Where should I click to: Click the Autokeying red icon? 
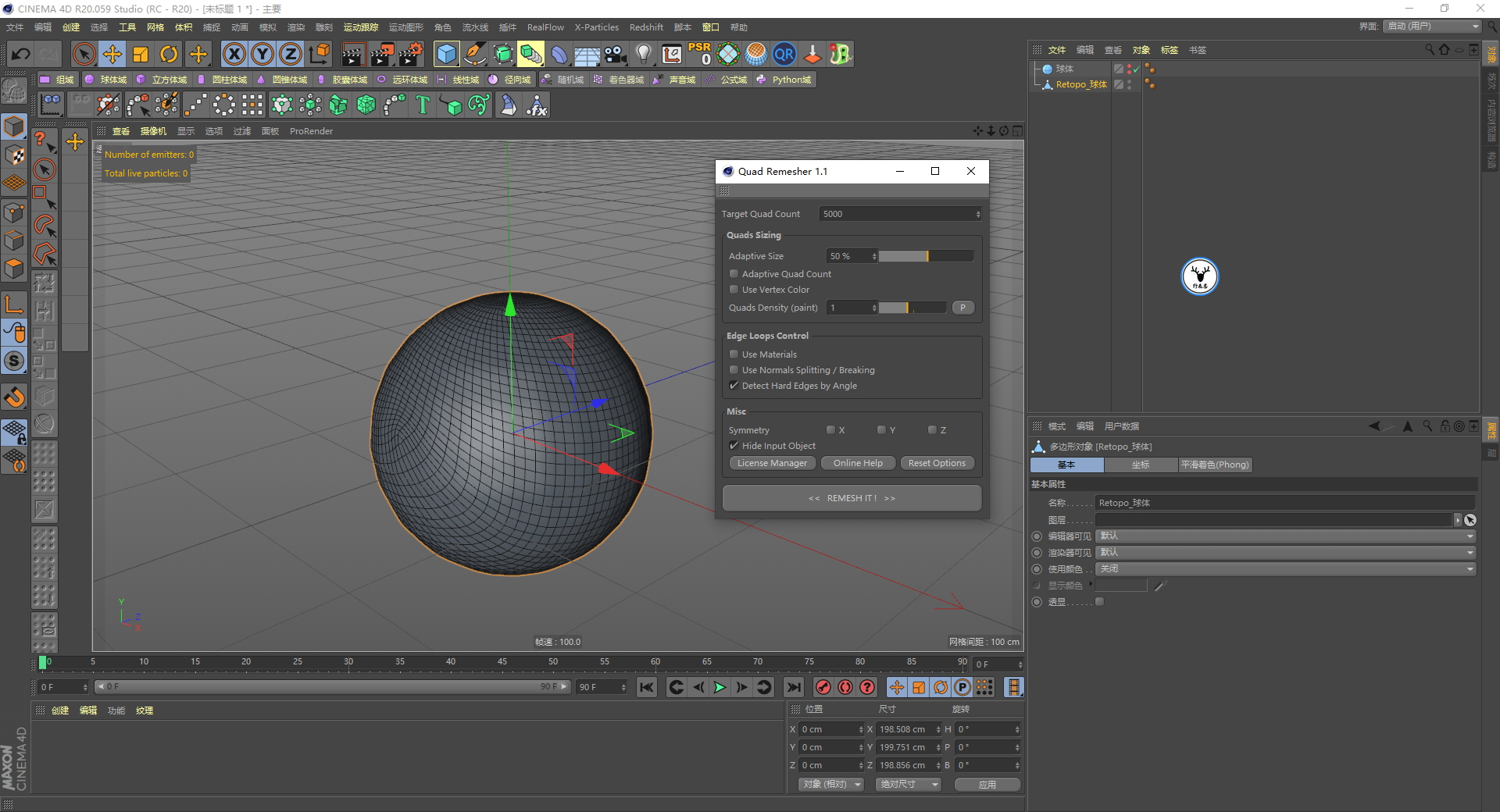coord(845,687)
